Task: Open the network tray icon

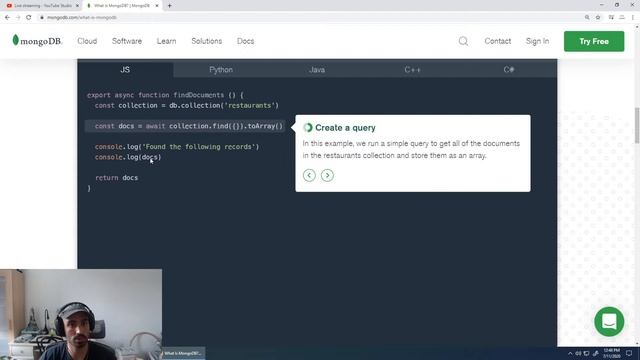Action: click(587, 353)
